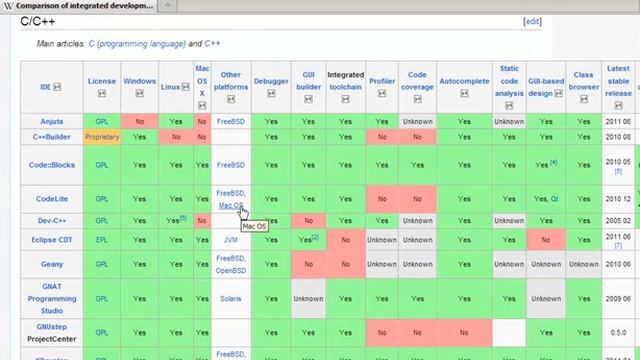This screenshot has width=640, height=360.
Task: Sort by Linux column icon
Action: pyautogui.click(x=185, y=87)
